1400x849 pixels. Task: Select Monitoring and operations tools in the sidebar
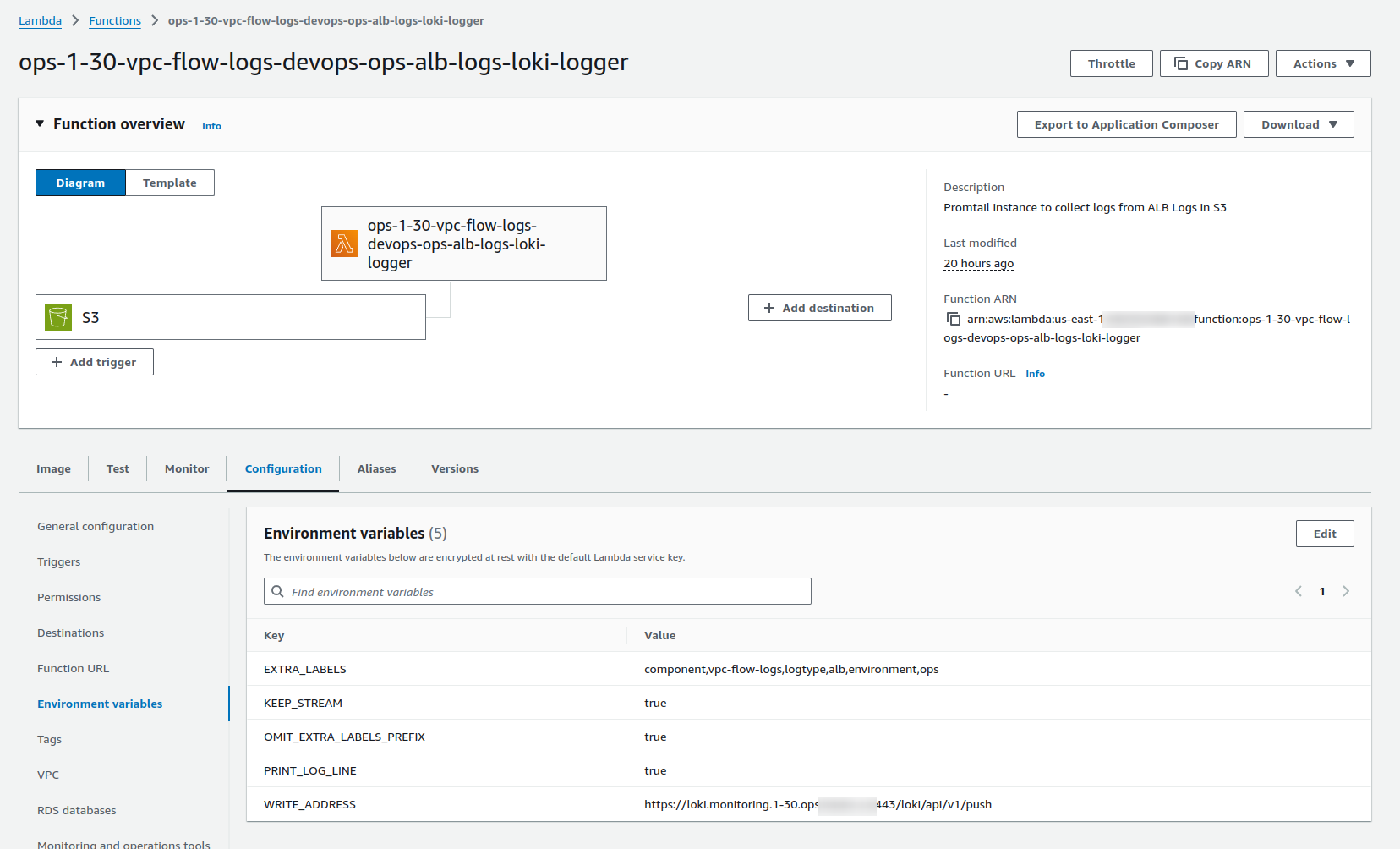[x=123, y=844]
